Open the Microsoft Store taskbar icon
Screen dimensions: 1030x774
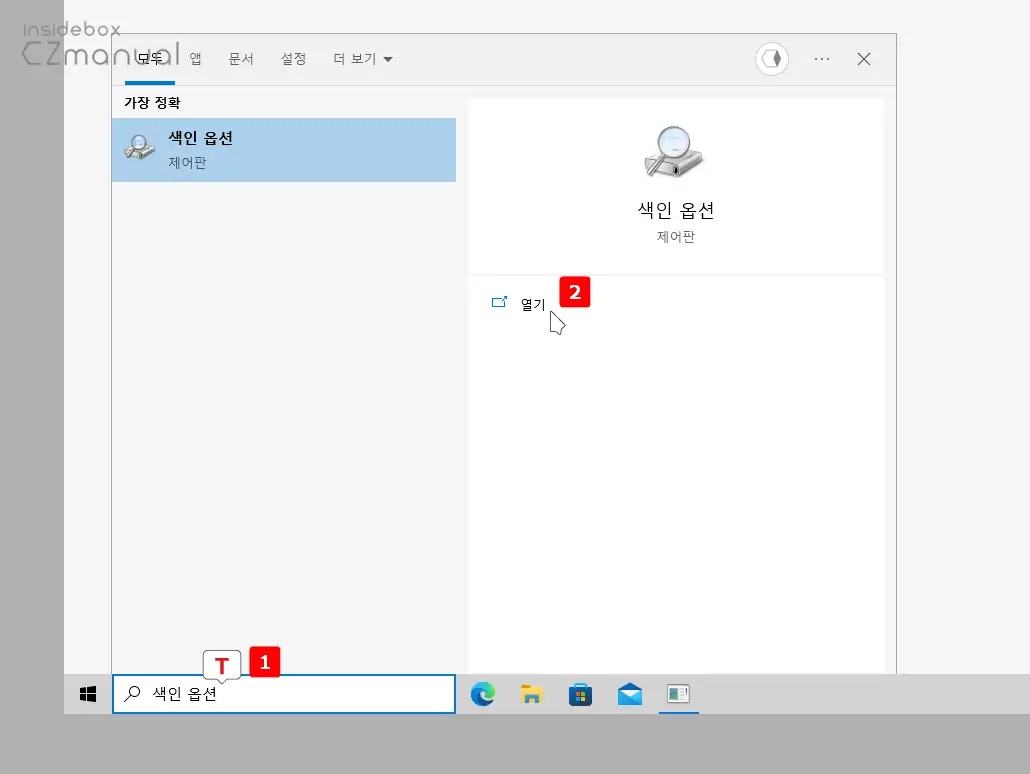(x=581, y=694)
